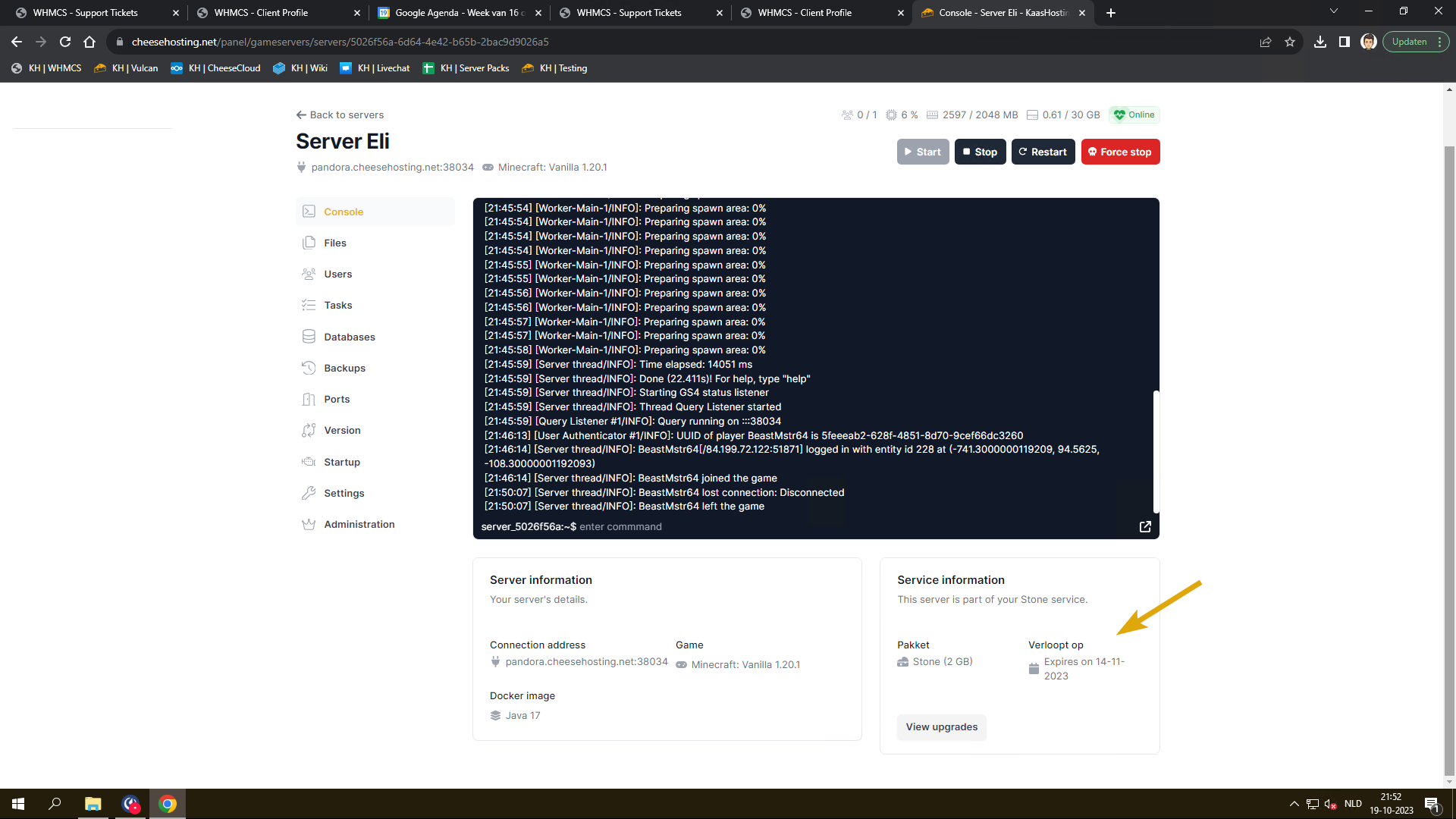This screenshot has height=819, width=1456.
Task: Go Back to servers link
Action: (x=340, y=115)
